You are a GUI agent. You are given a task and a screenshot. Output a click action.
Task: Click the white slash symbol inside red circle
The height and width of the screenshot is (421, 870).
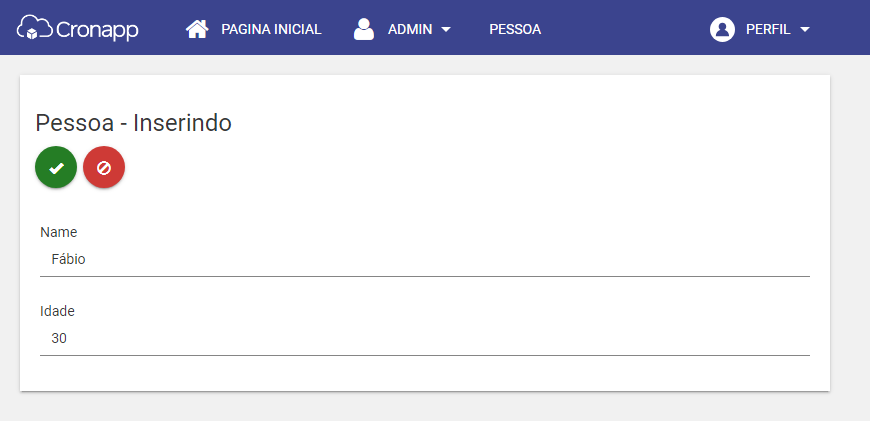(x=104, y=168)
